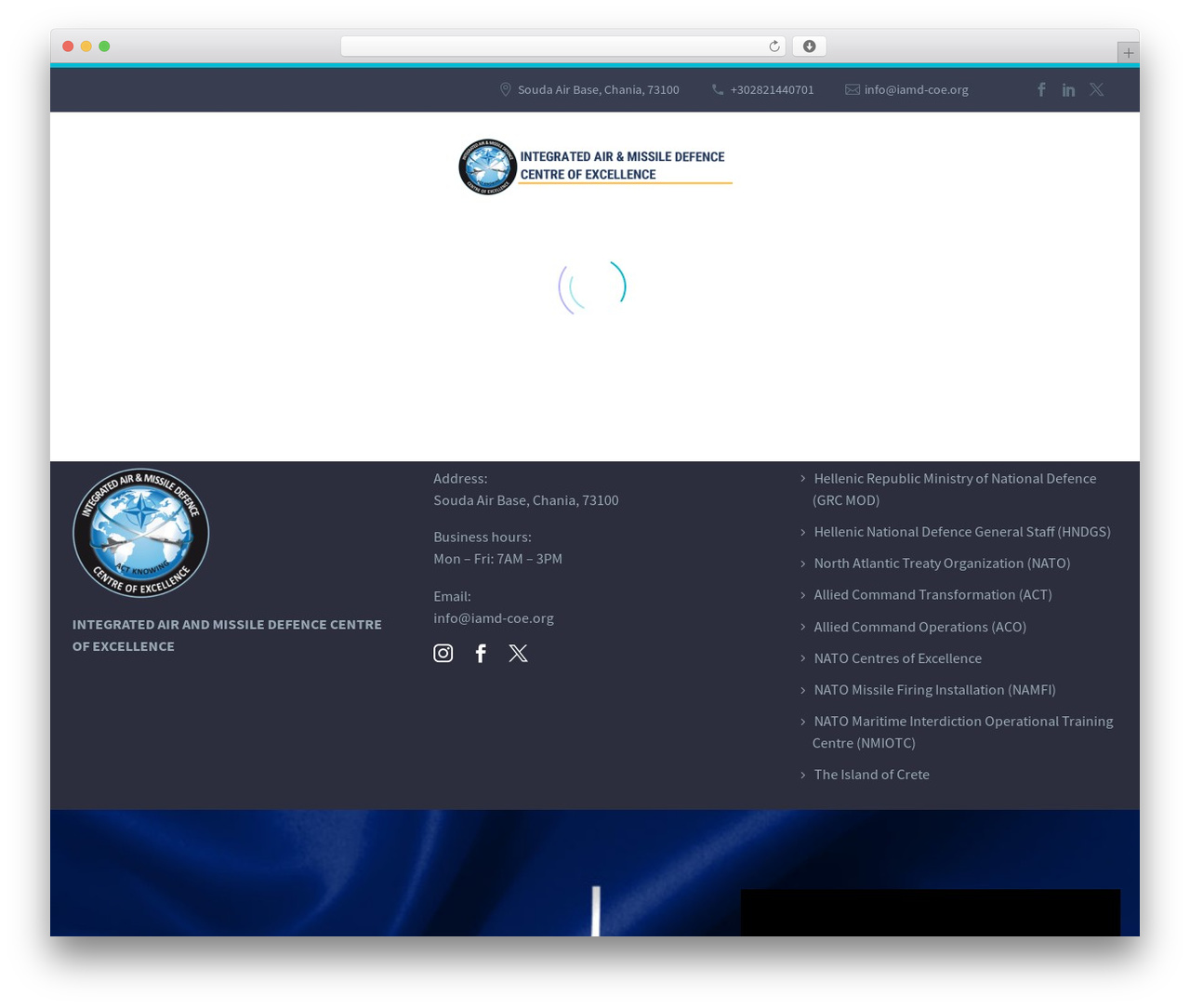Open the Facebook icon in top bar
The width and height of the screenshot is (1190, 1008).
point(1041,89)
